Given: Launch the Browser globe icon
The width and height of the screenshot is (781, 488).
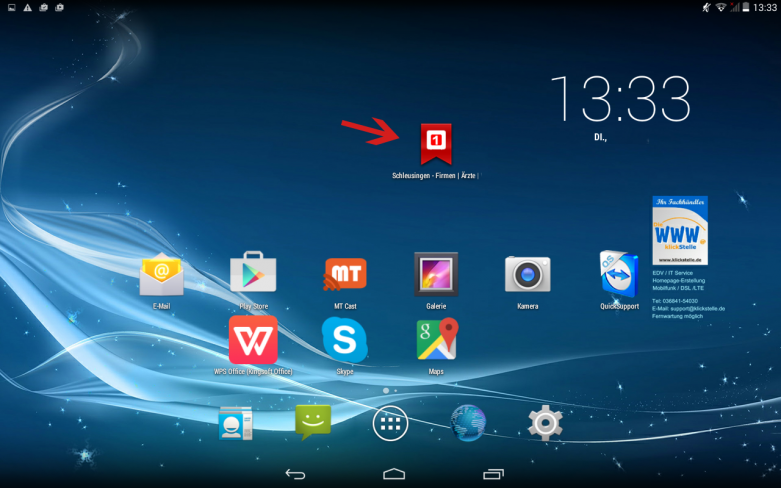Looking at the screenshot, I should tap(468, 424).
